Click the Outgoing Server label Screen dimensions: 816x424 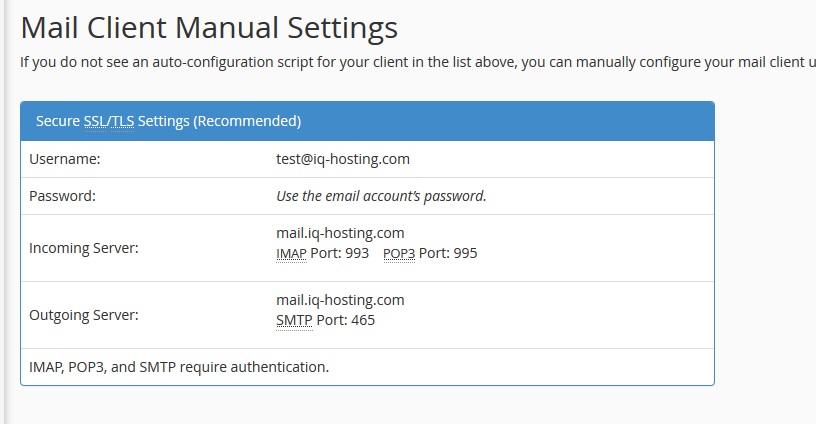click(x=84, y=315)
